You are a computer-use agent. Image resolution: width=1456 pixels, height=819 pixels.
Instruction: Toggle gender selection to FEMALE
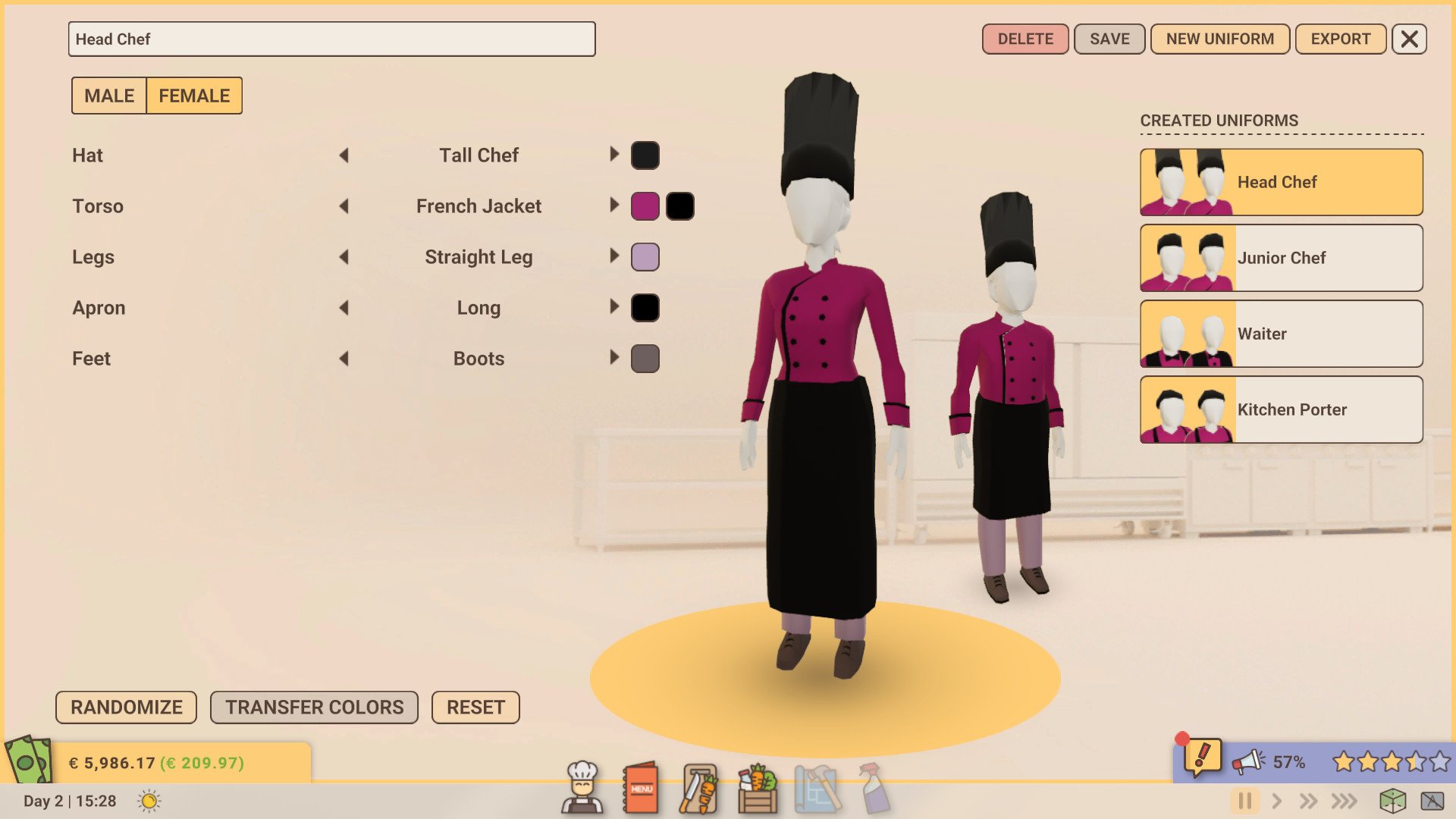point(194,94)
